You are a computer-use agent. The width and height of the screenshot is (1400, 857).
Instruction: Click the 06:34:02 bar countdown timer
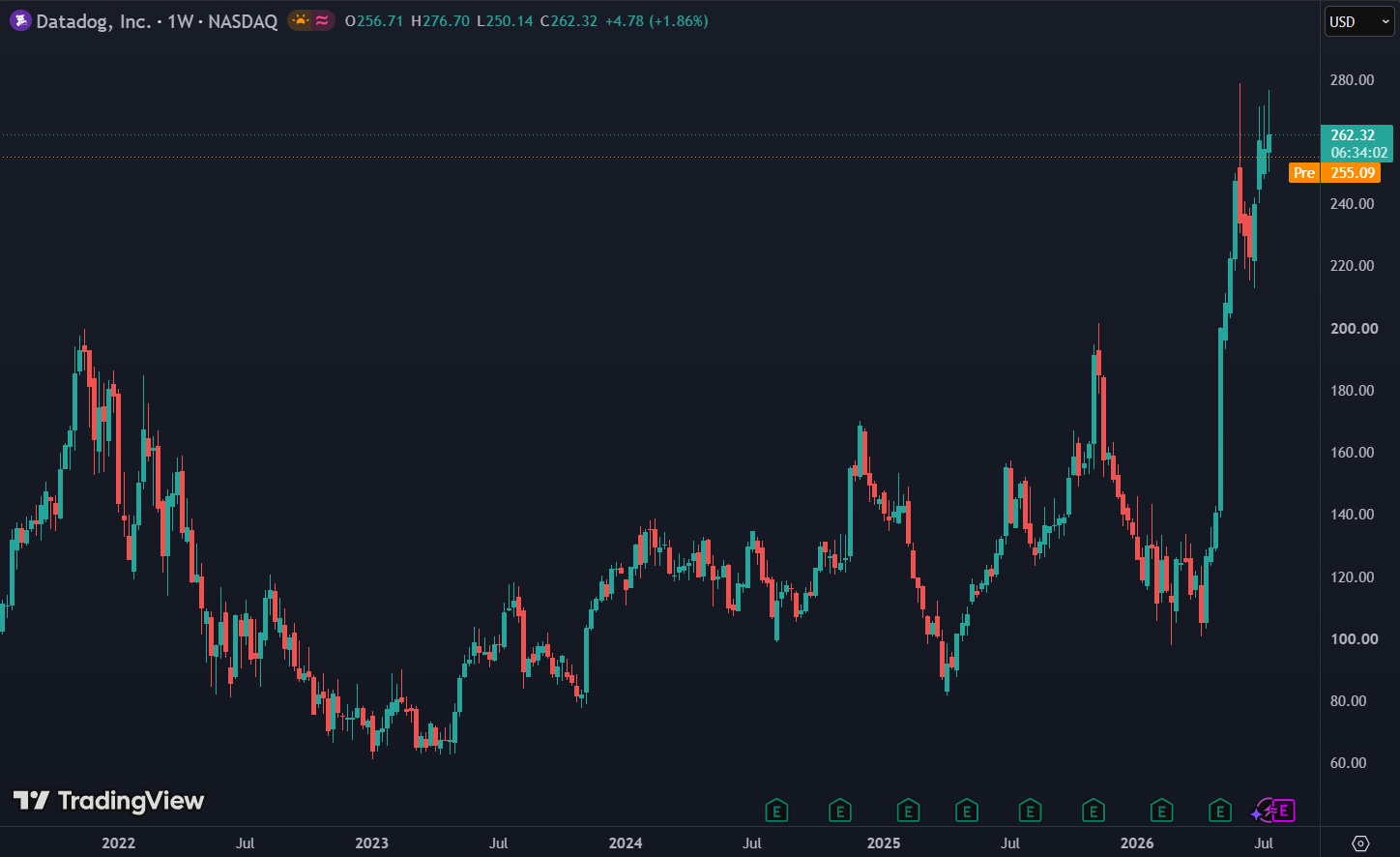[x=1358, y=153]
